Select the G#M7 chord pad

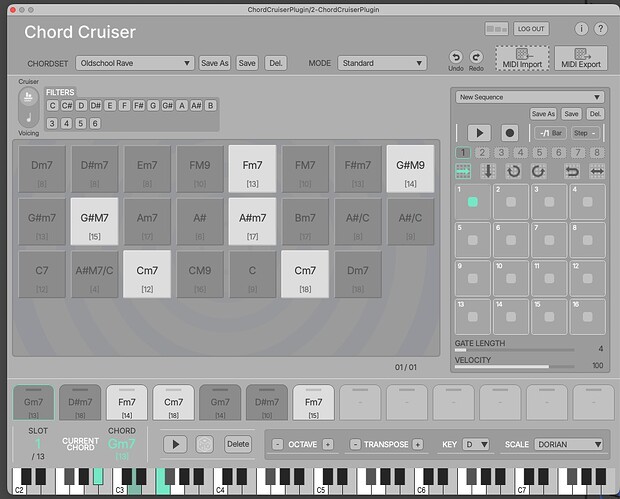point(95,221)
